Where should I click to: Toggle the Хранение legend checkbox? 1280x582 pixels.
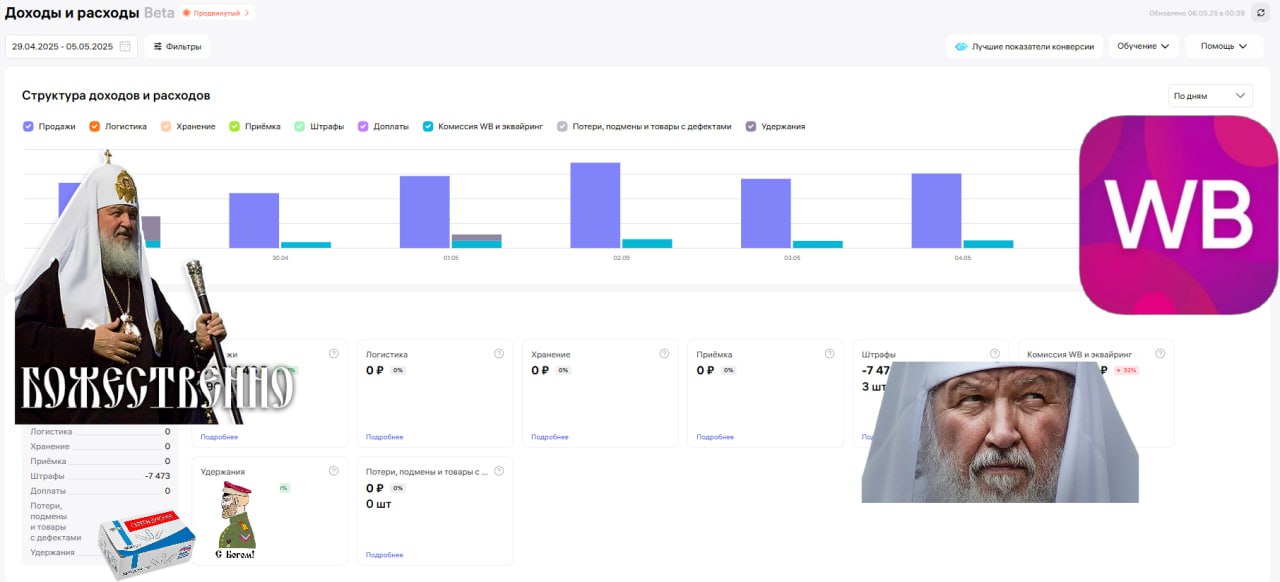[166, 126]
